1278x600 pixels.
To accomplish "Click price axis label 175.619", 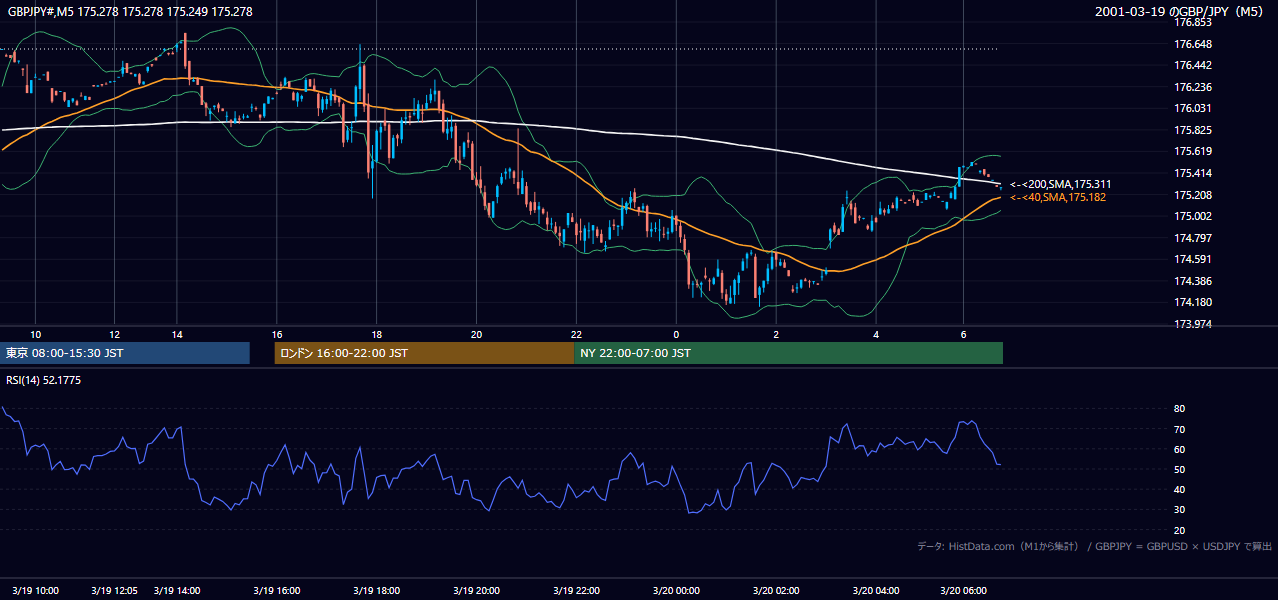I will pyautogui.click(x=1192, y=152).
